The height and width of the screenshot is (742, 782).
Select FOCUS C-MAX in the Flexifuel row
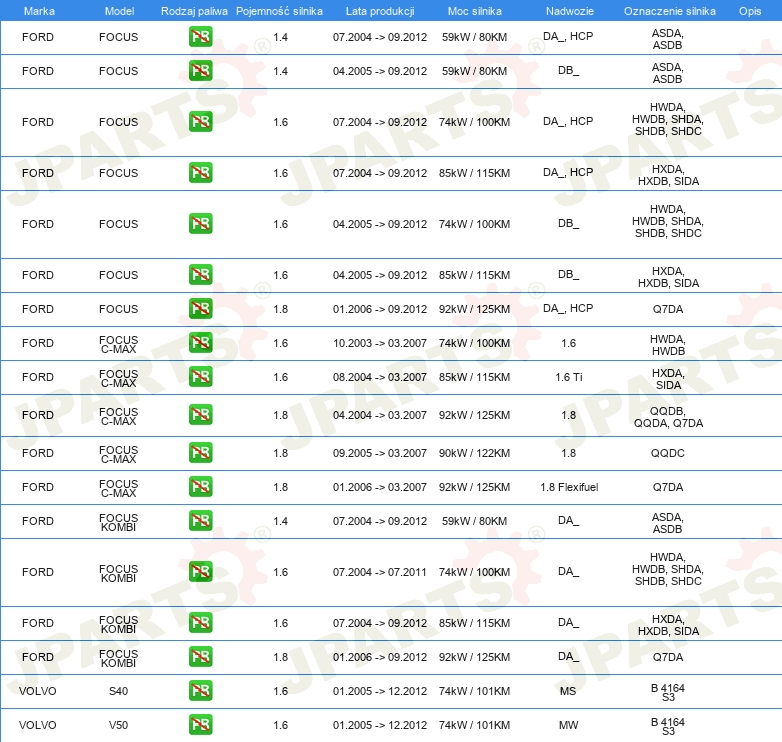[118, 488]
